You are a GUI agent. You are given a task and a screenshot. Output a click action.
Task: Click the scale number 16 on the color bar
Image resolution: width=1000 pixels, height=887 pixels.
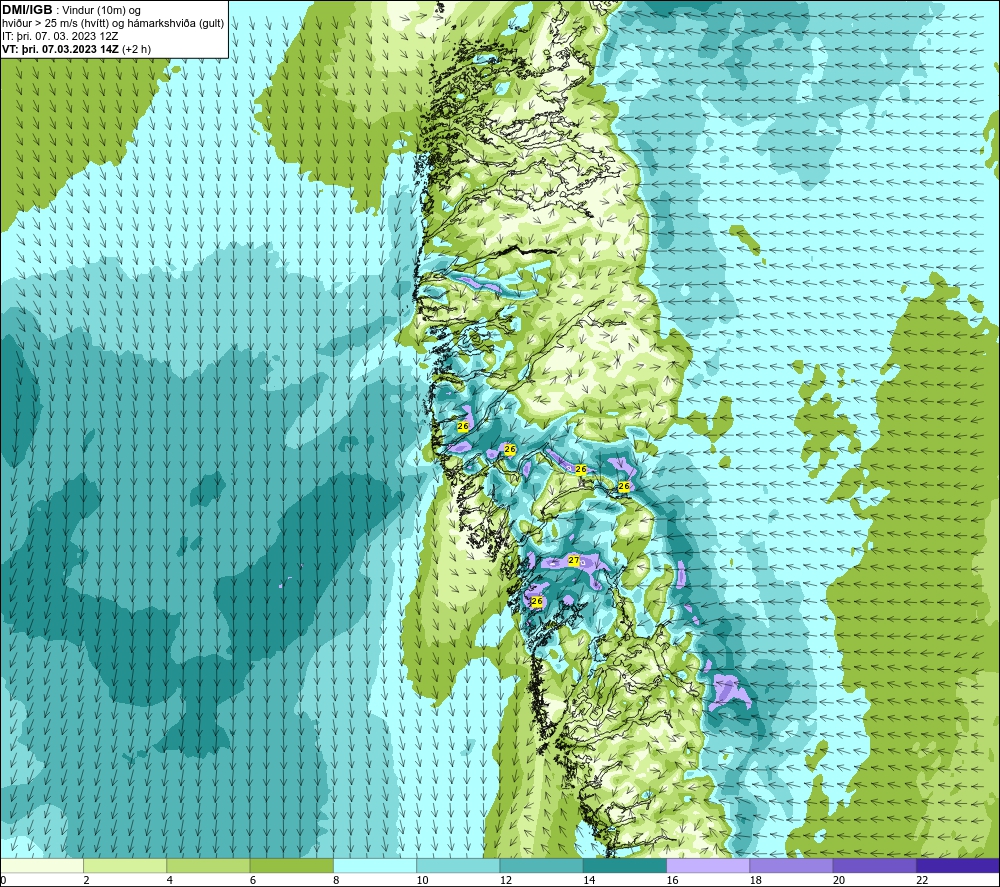pyautogui.click(x=672, y=880)
